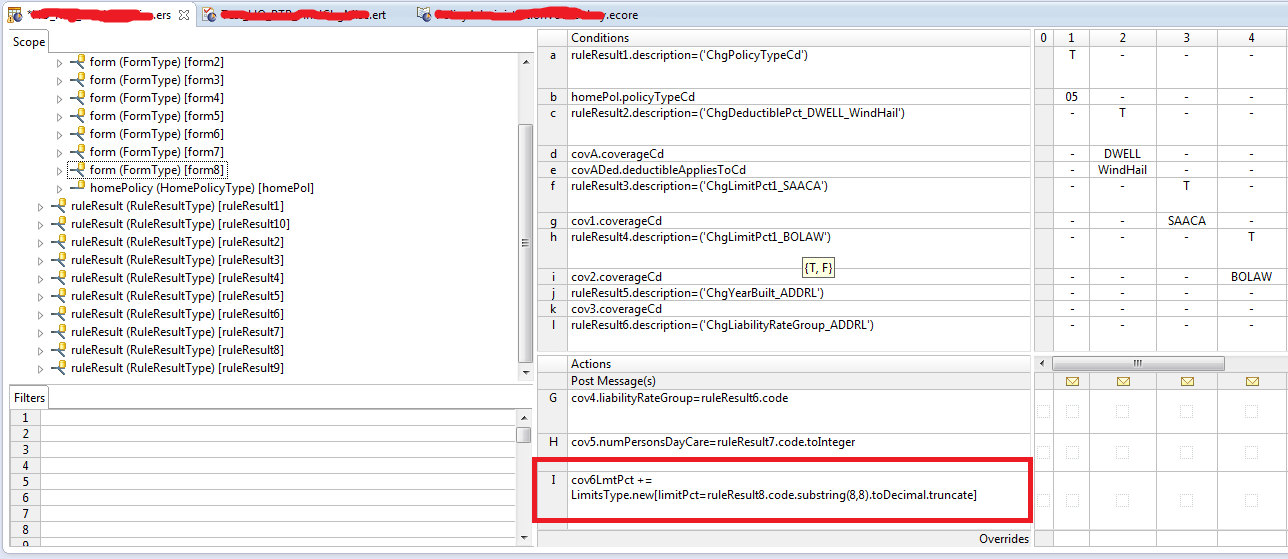The width and height of the screenshot is (1288, 559).
Task: Expand the form [form4] tree node
Action: pyautogui.click(x=59, y=99)
